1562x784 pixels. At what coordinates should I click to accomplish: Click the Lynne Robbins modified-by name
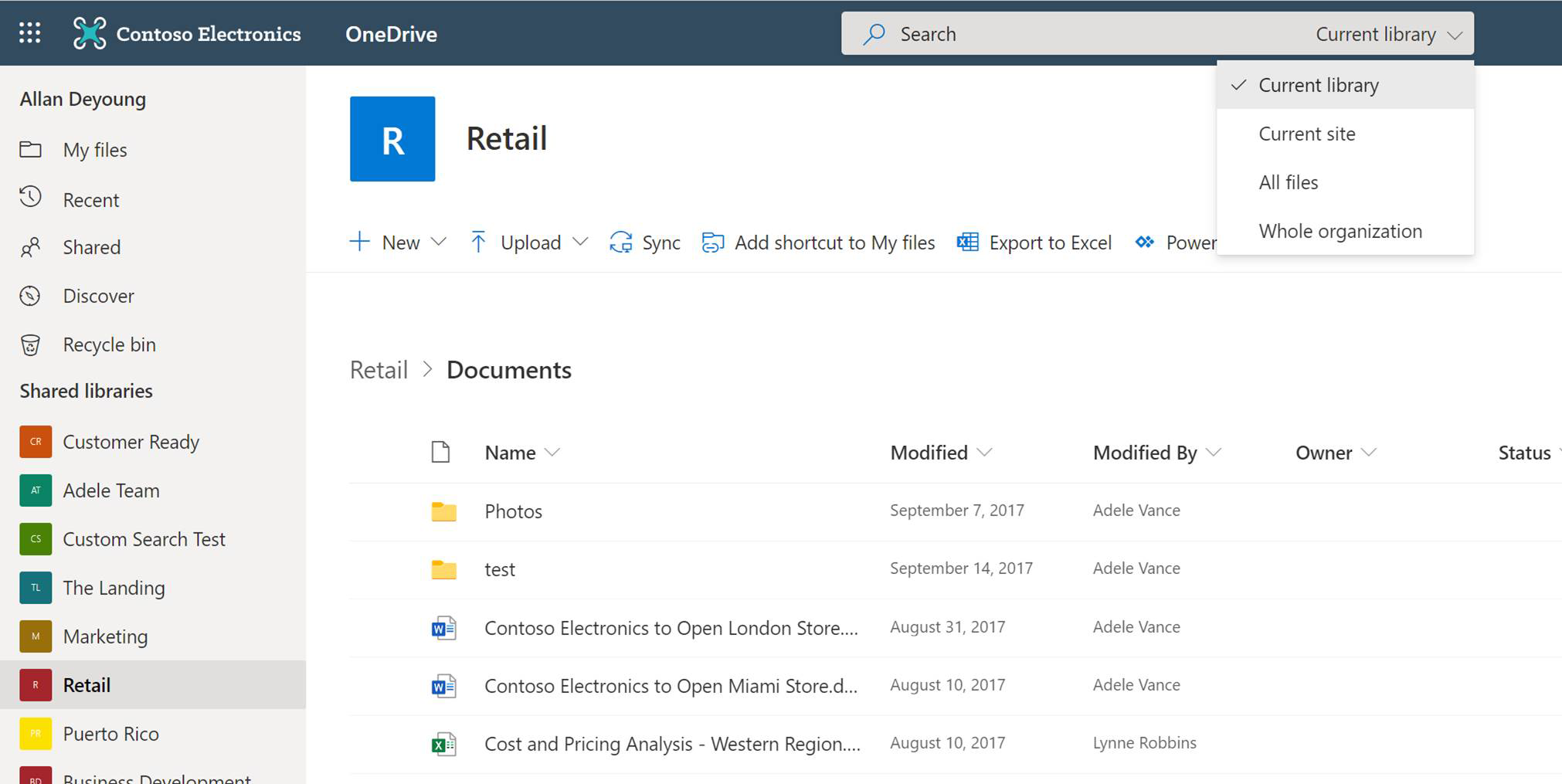coord(1144,742)
